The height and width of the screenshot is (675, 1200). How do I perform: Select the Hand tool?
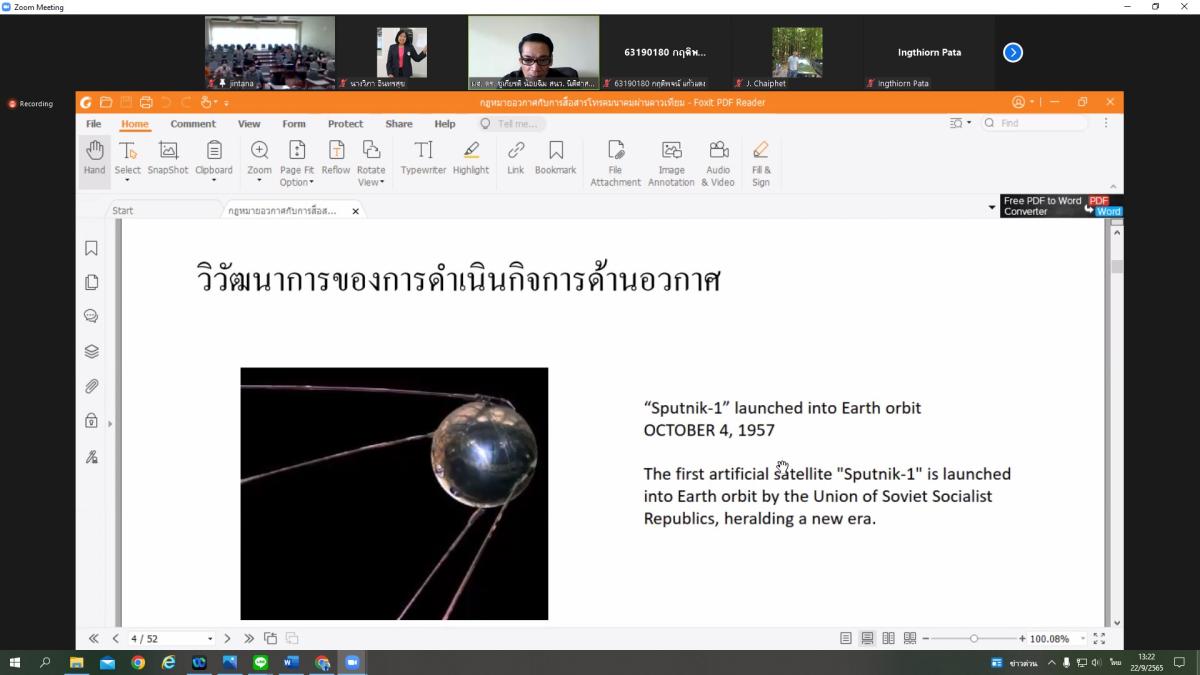94,158
